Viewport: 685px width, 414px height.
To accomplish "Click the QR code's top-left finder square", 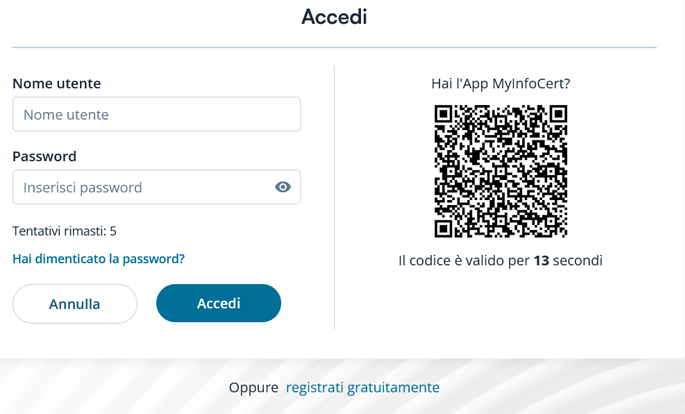I will click(x=443, y=114).
